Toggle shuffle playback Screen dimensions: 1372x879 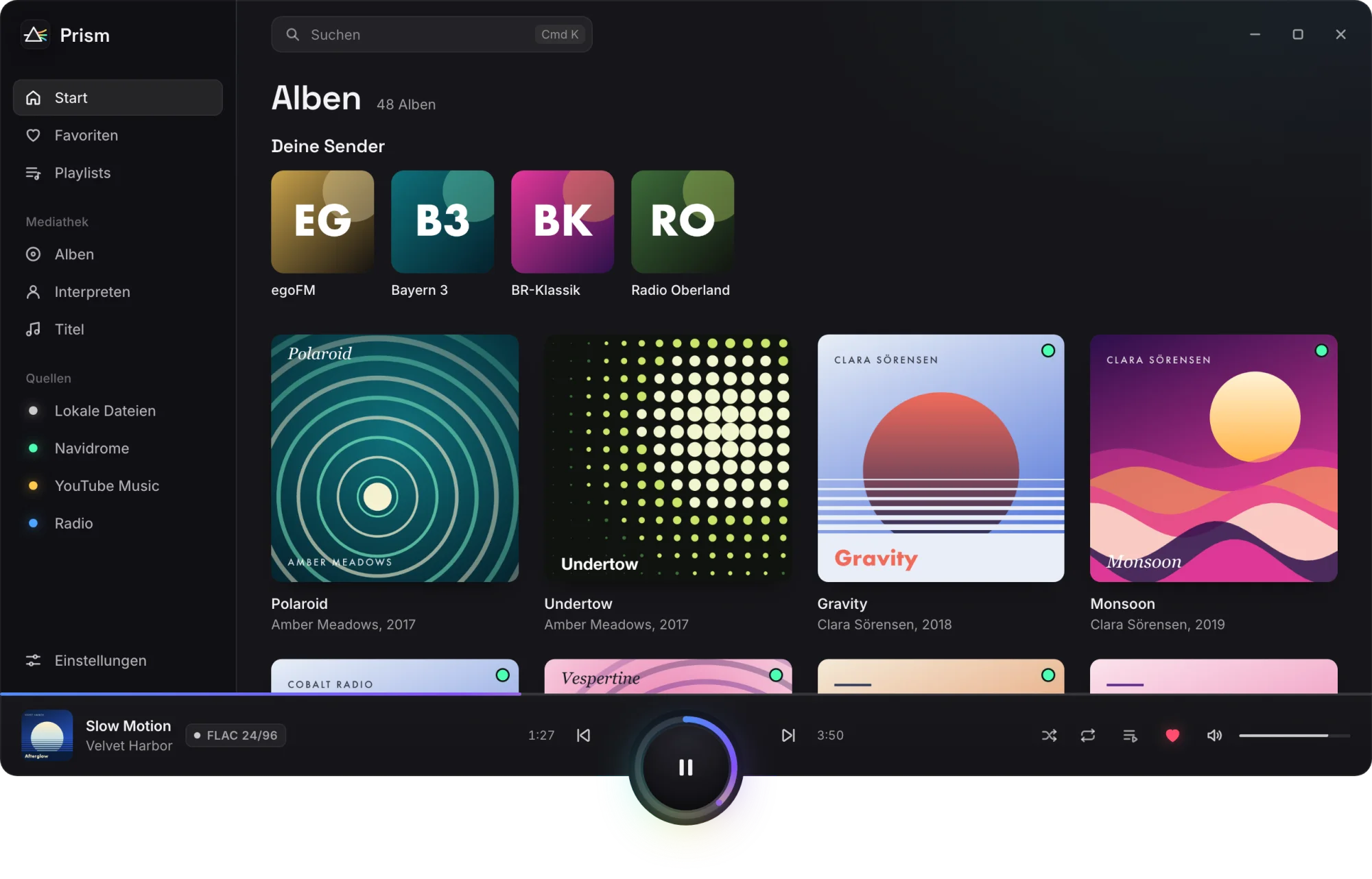tap(1049, 735)
